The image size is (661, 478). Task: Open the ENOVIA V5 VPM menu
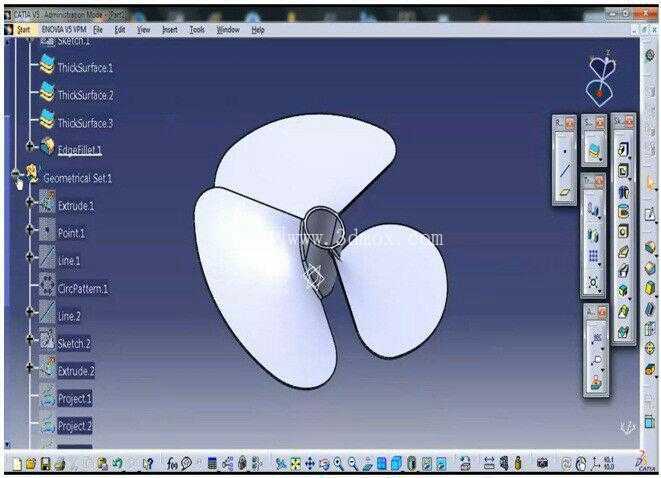(x=64, y=30)
